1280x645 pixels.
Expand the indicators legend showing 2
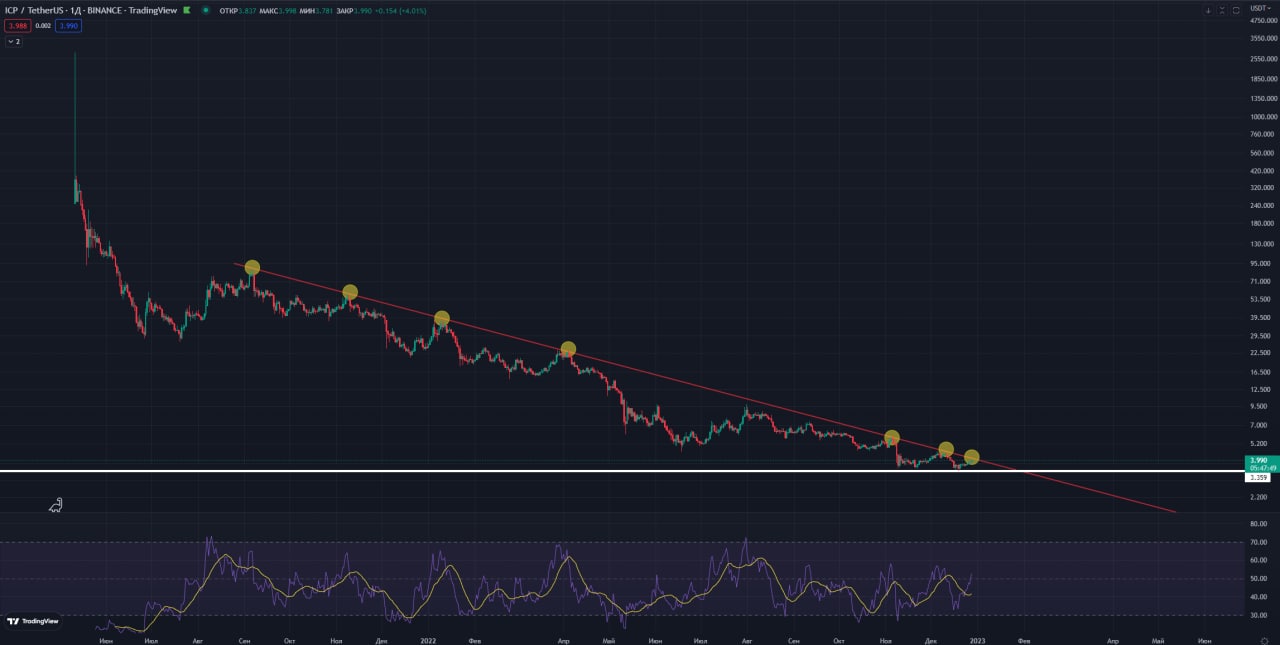tap(14, 42)
